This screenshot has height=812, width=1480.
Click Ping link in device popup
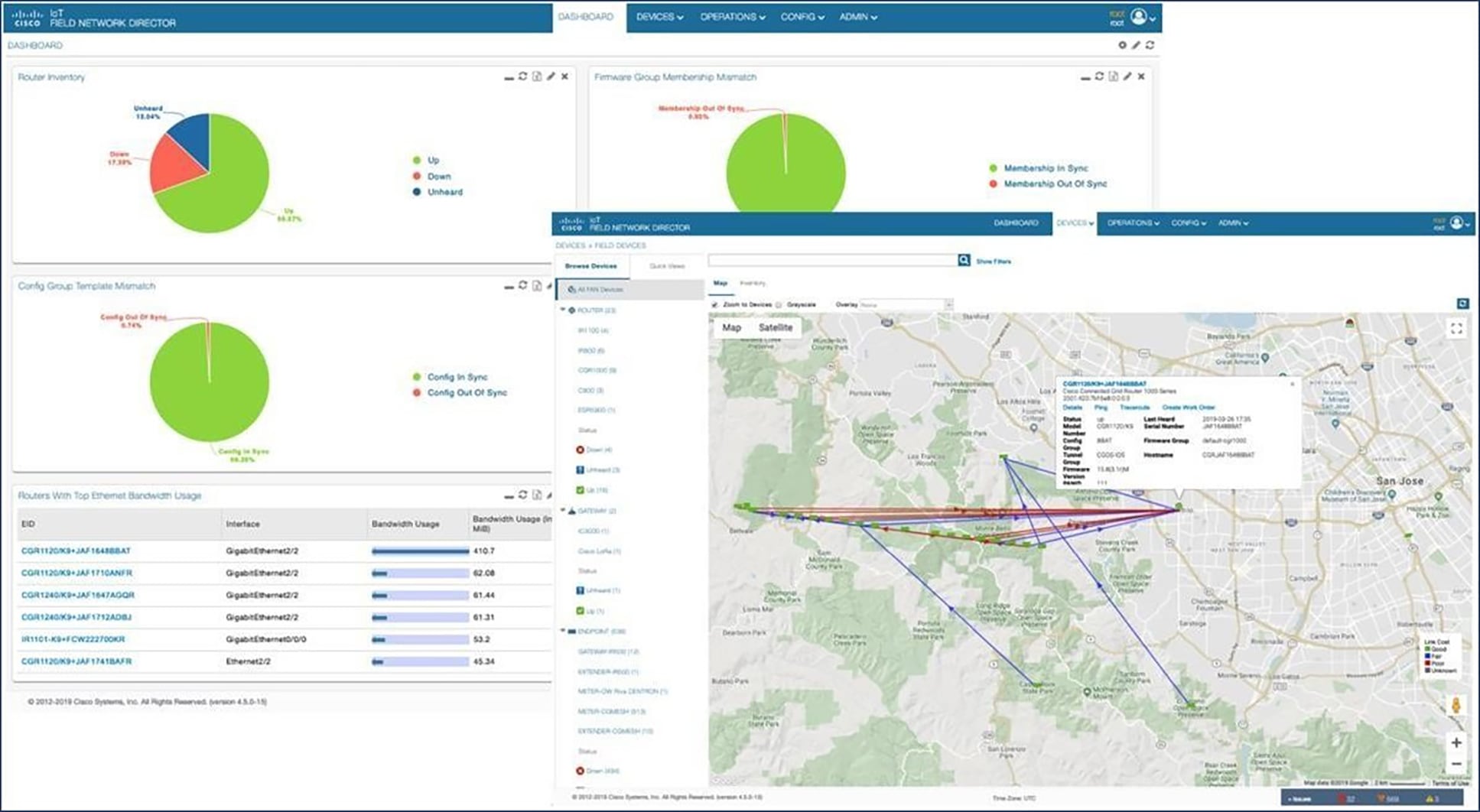[x=1101, y=408]
